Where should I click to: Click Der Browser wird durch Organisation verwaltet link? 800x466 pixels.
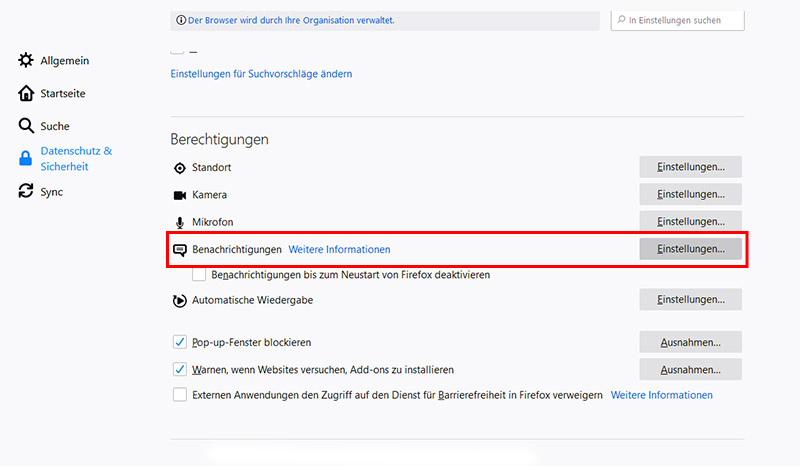pyautogui.click(x=291, y=20)
